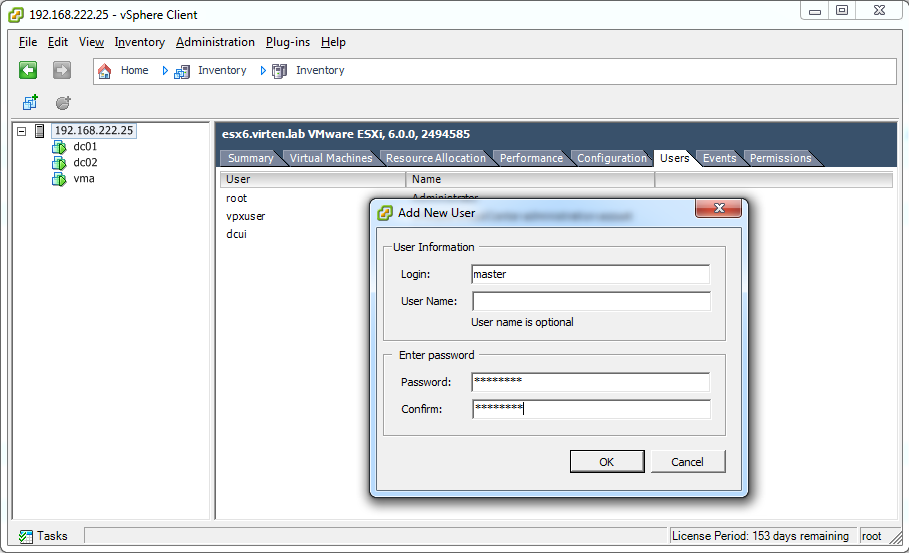Expand the arrow after Home breadcrumb
909x553 pixels.
[x=165, y=71]
